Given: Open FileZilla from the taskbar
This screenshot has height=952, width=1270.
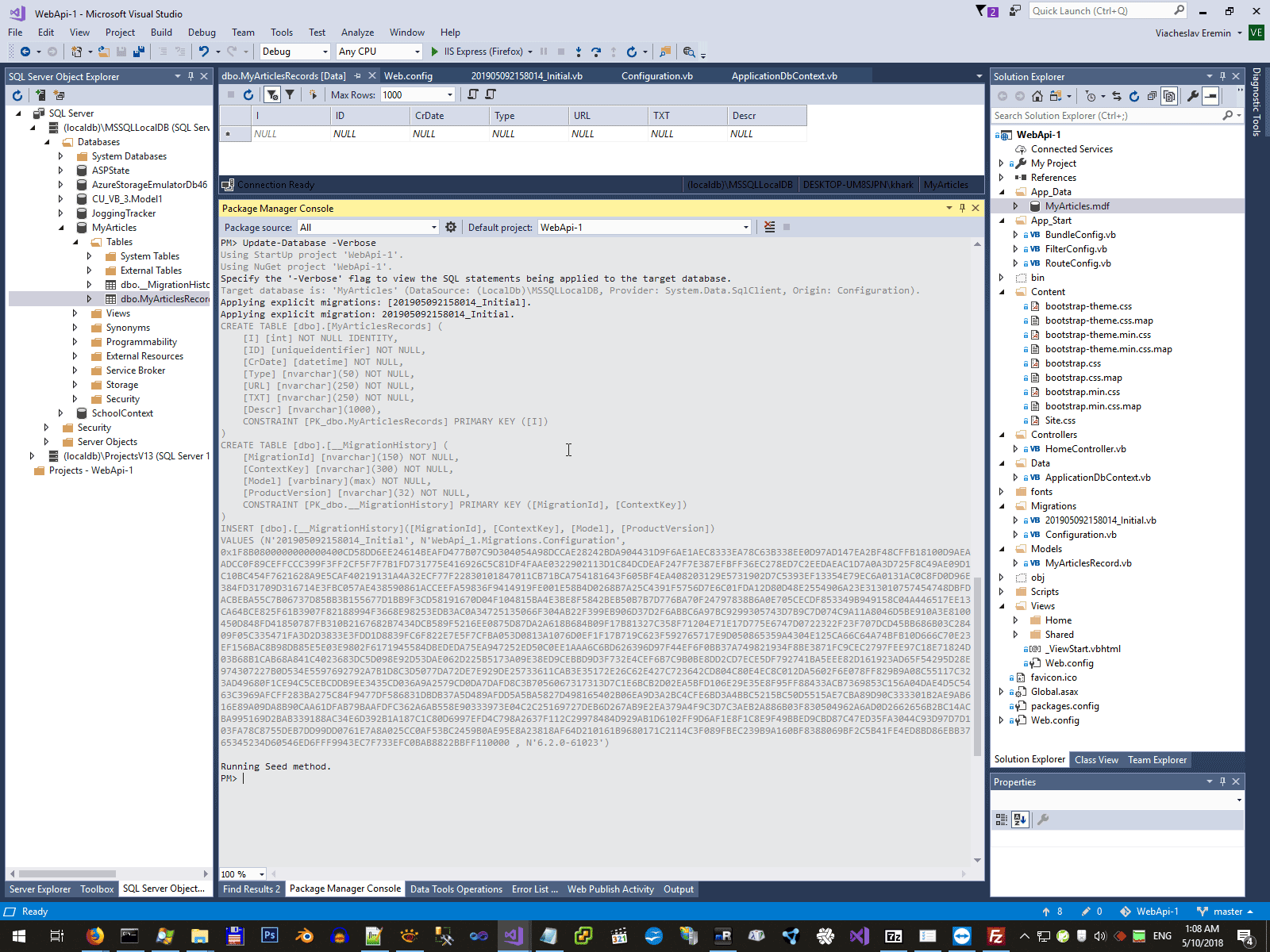Looking at the screenshot, I should pos(996,936).
